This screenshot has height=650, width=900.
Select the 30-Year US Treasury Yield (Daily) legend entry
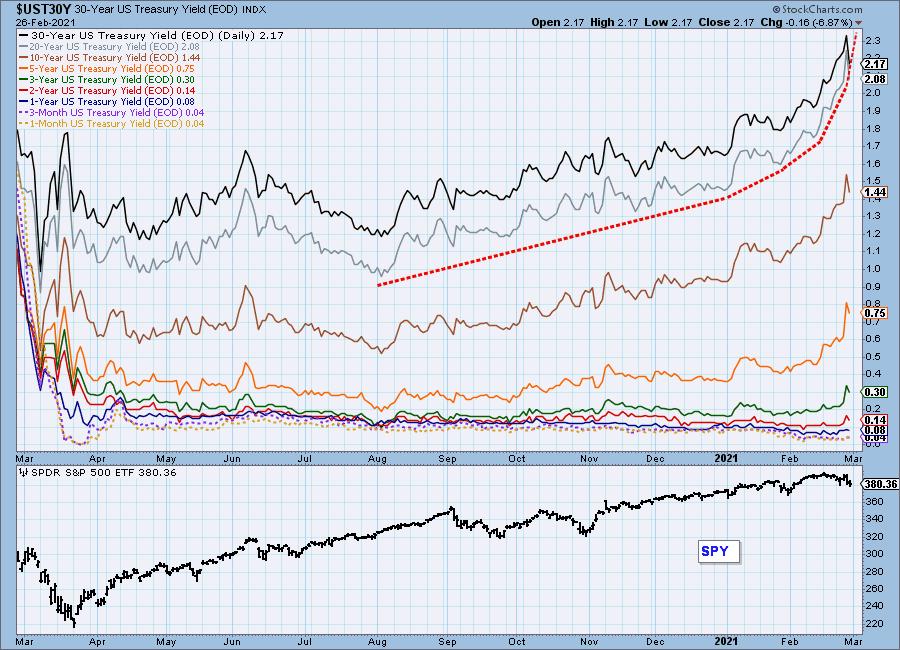point(152,36)
